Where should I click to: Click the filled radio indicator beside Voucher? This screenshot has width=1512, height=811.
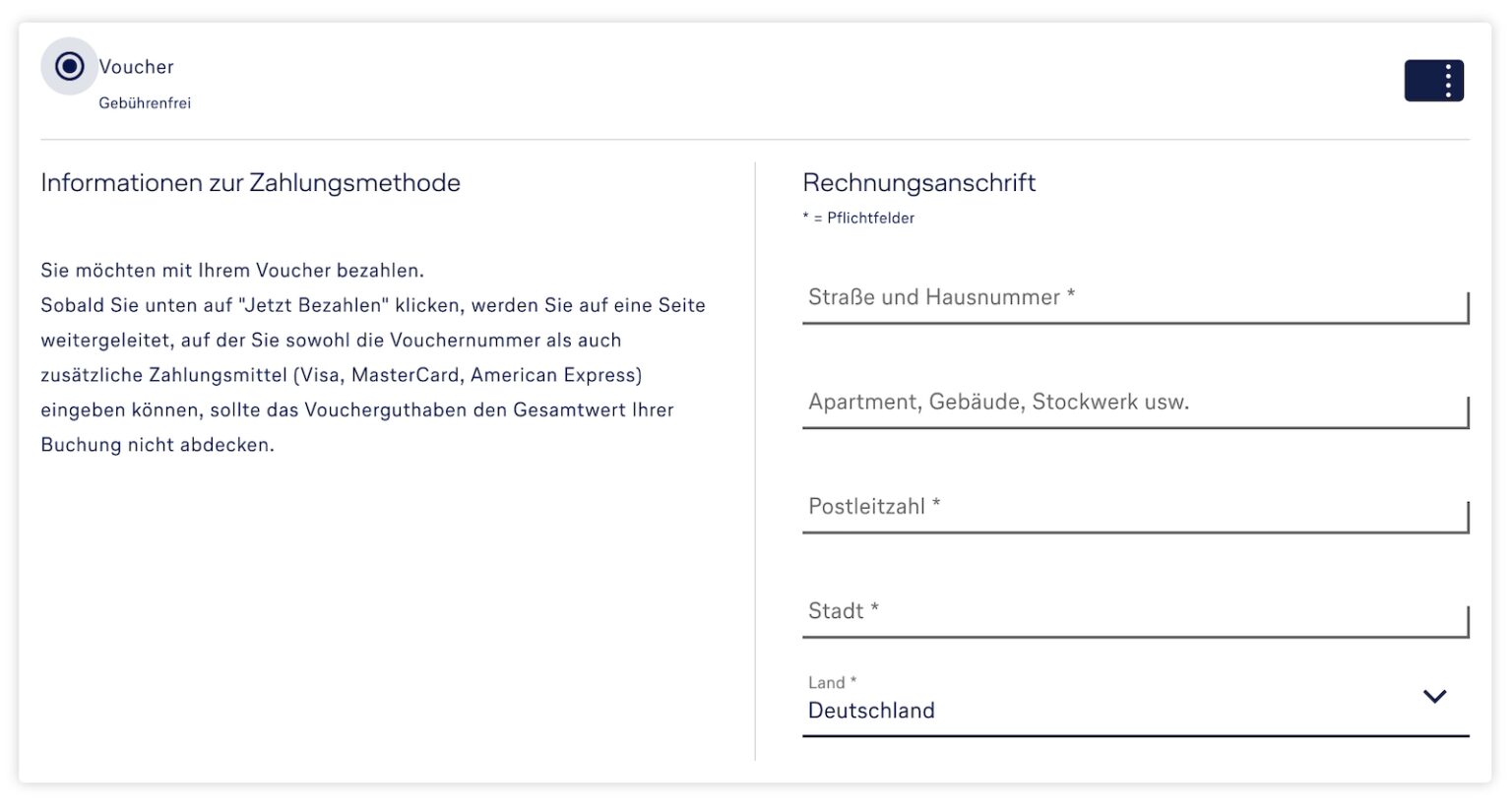69,66
